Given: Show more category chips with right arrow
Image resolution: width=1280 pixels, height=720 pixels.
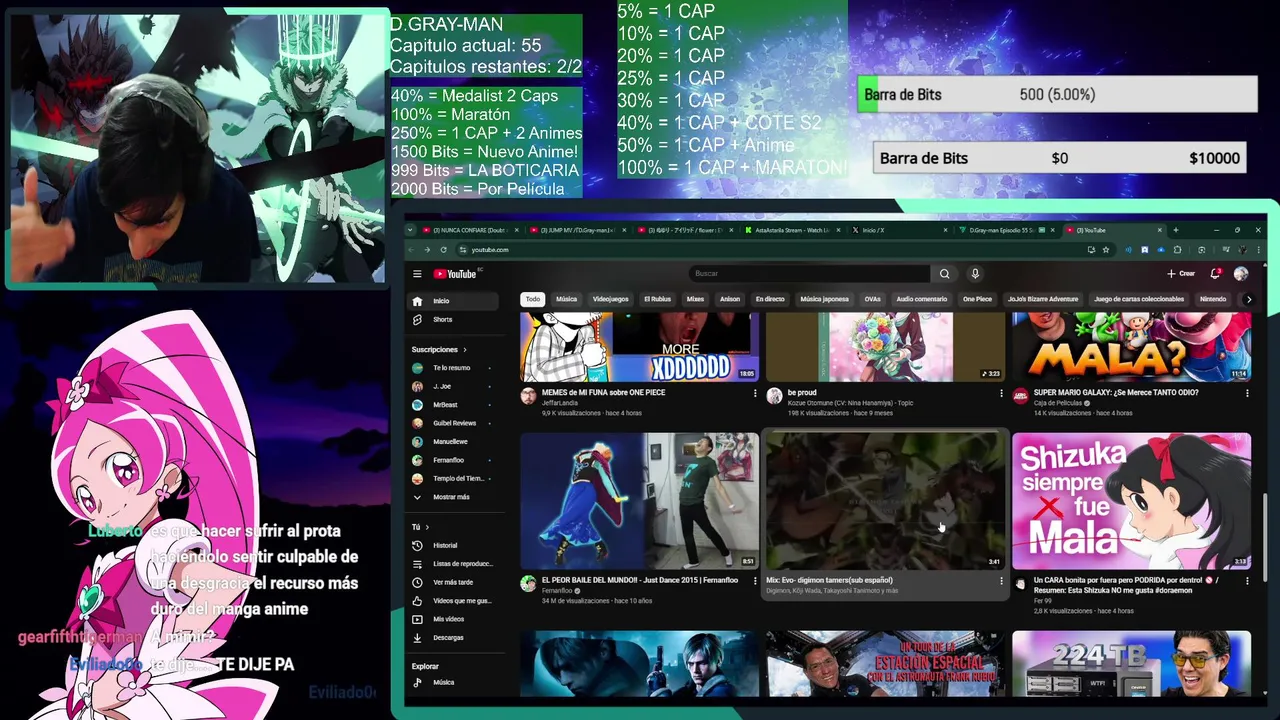Looking at the screenshot, I should click(x=1248, y=299).
